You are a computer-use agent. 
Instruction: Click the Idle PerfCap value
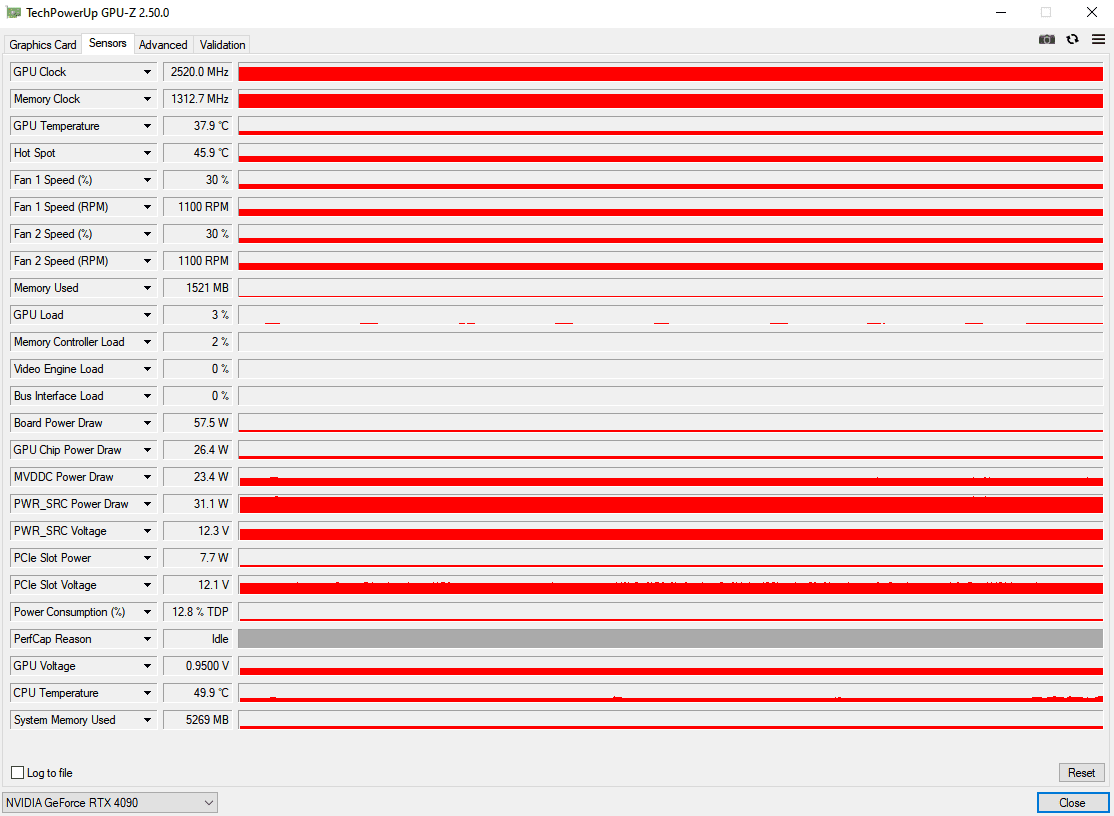[198, 638]
